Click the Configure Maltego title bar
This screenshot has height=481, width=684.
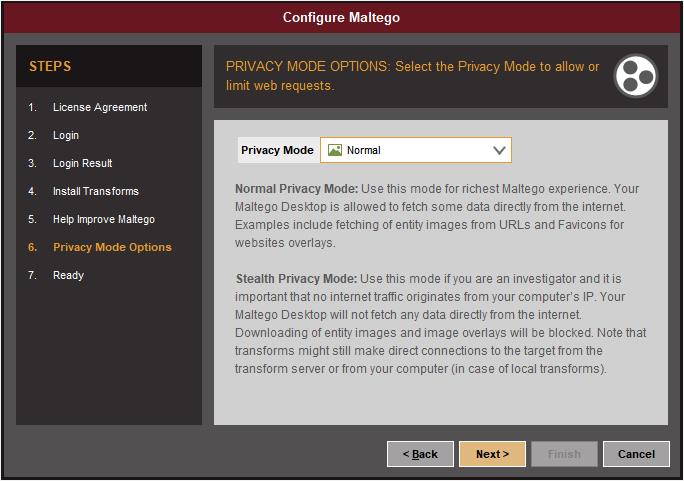click(x=342, y=17)
